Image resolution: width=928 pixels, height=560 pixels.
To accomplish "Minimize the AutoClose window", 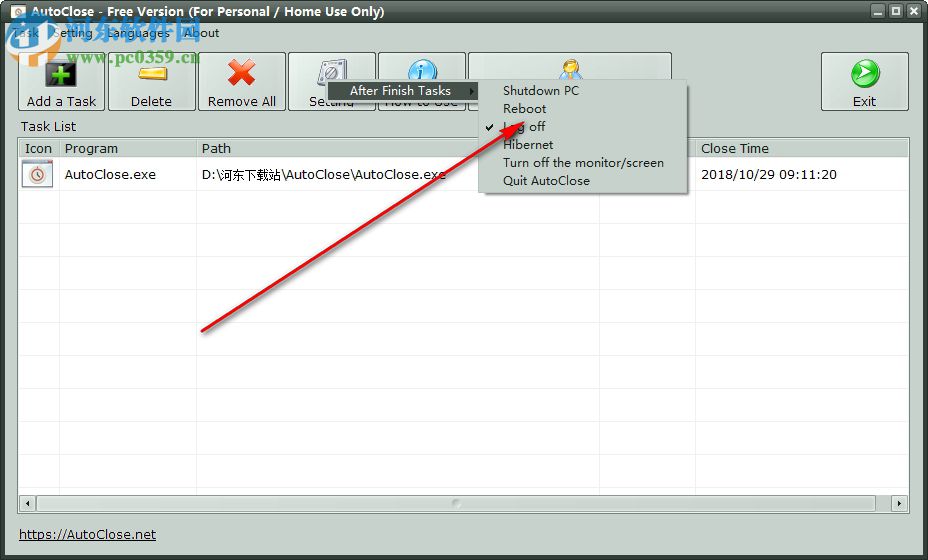I will (878, 11).
